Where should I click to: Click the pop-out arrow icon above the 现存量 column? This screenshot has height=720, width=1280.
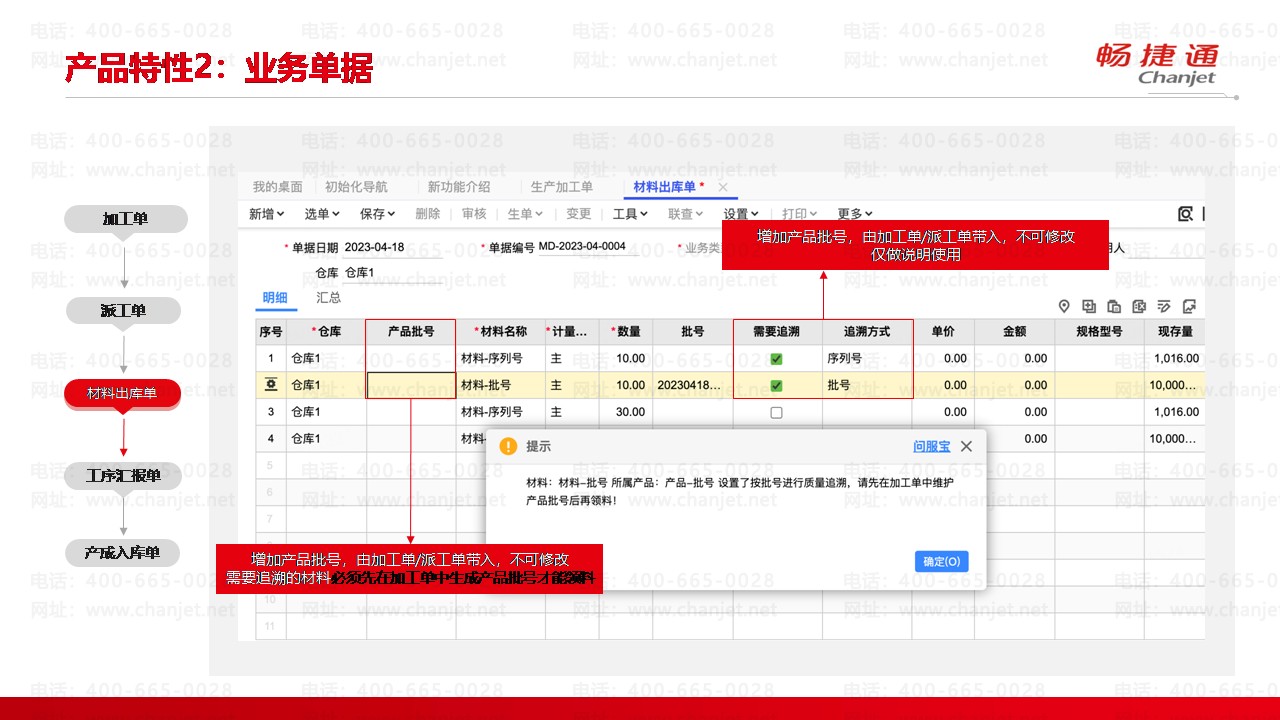coord(1189,307)
